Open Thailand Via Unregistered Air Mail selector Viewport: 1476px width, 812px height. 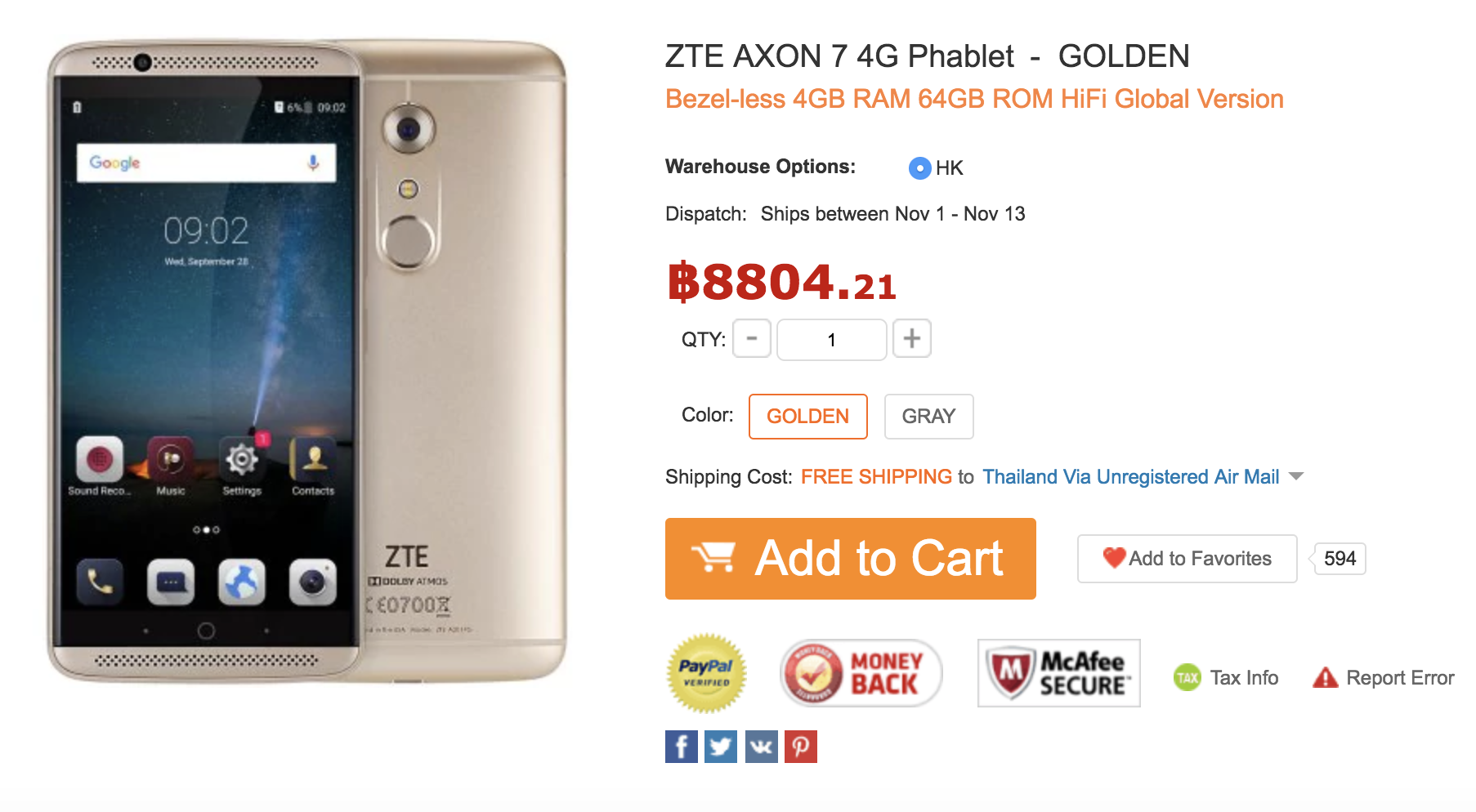click(x=1131, y=477)
